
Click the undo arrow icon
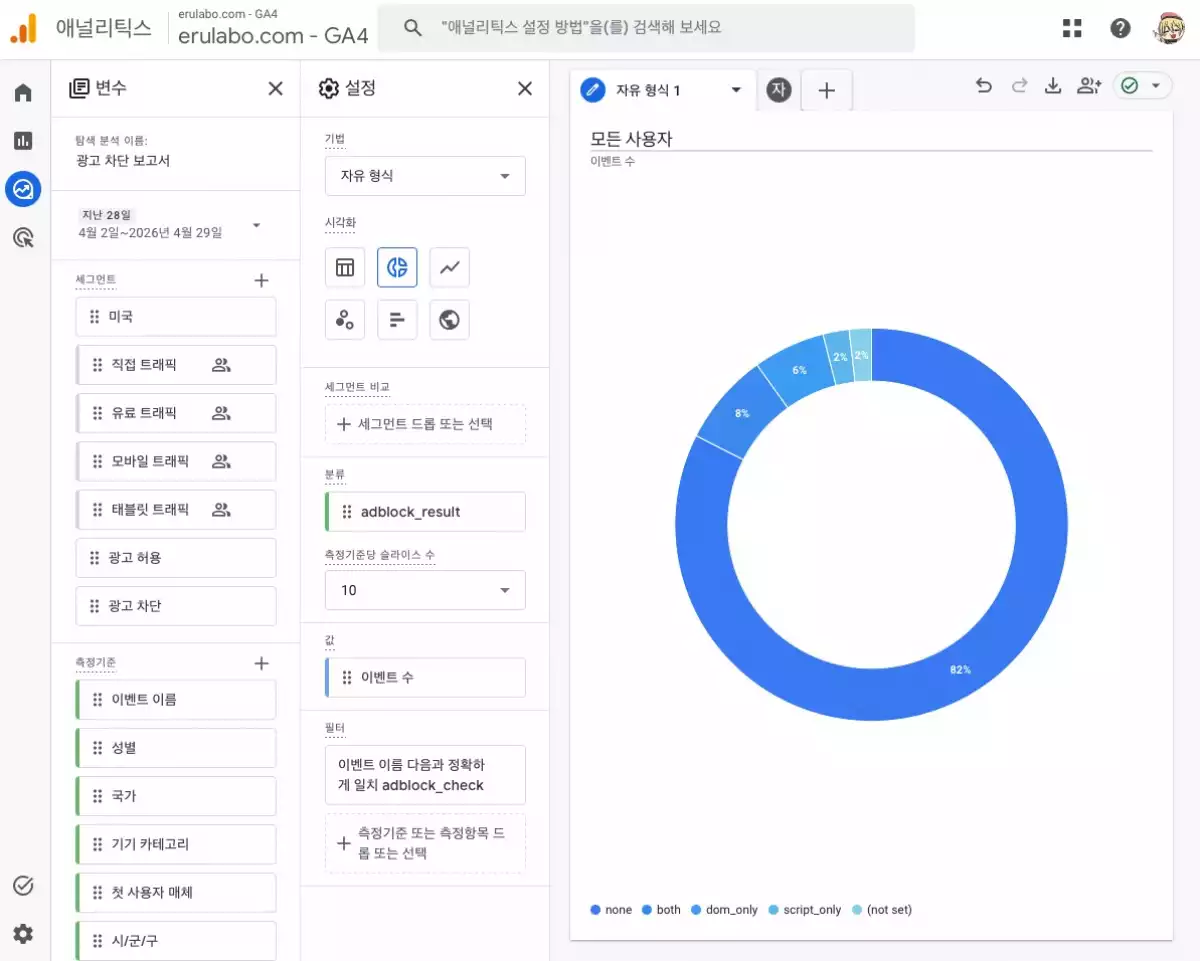tap(984, 87)
